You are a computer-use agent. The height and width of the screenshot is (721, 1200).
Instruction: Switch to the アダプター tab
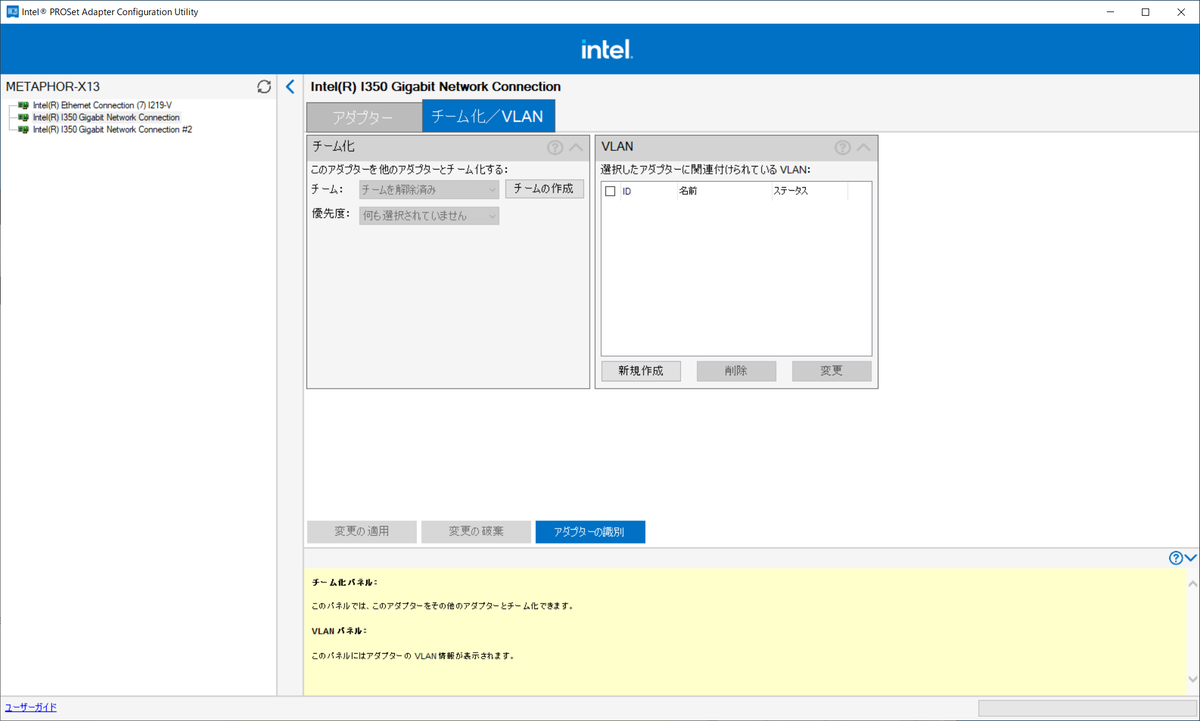(363, 116)
